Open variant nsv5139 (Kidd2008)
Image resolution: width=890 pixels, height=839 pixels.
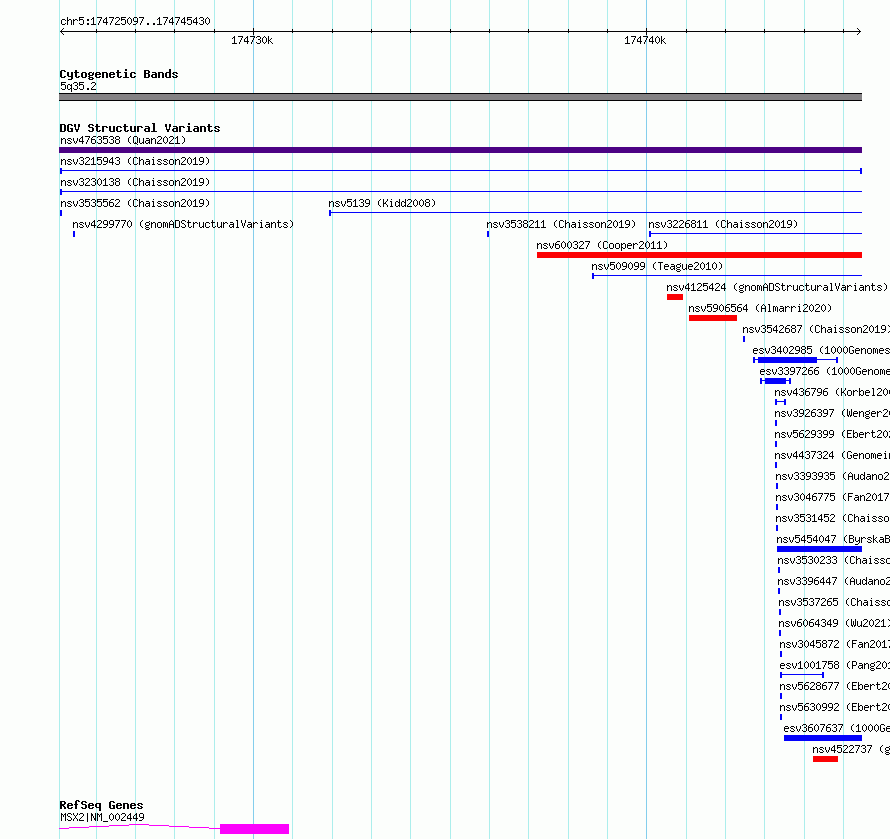pyautogui.click(x=382, y=203)
